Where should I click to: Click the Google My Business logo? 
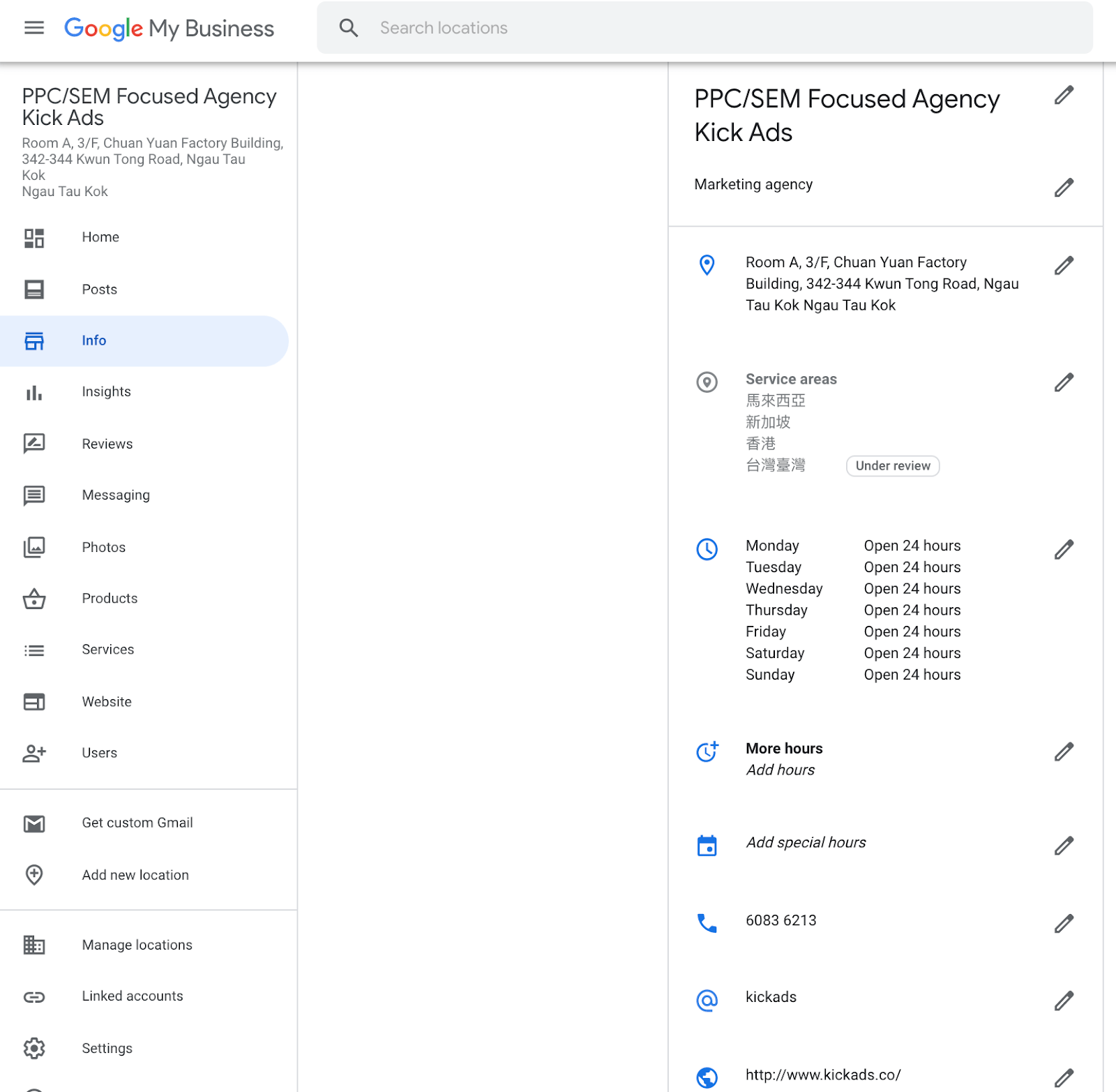point(169,28)
